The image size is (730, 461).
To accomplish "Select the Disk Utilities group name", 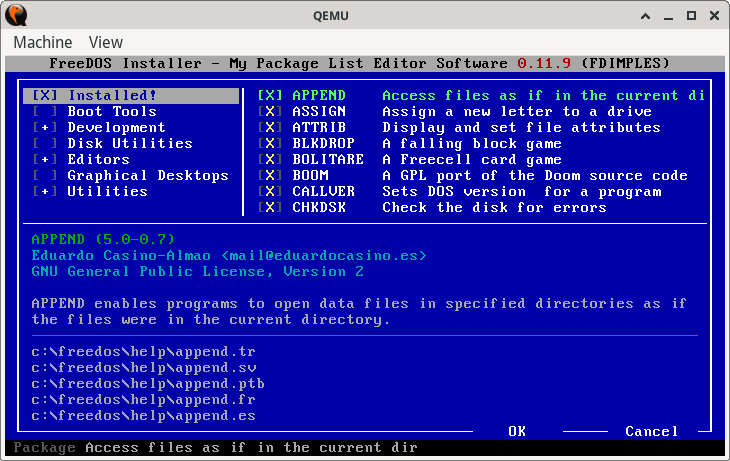I will point(130,143).
